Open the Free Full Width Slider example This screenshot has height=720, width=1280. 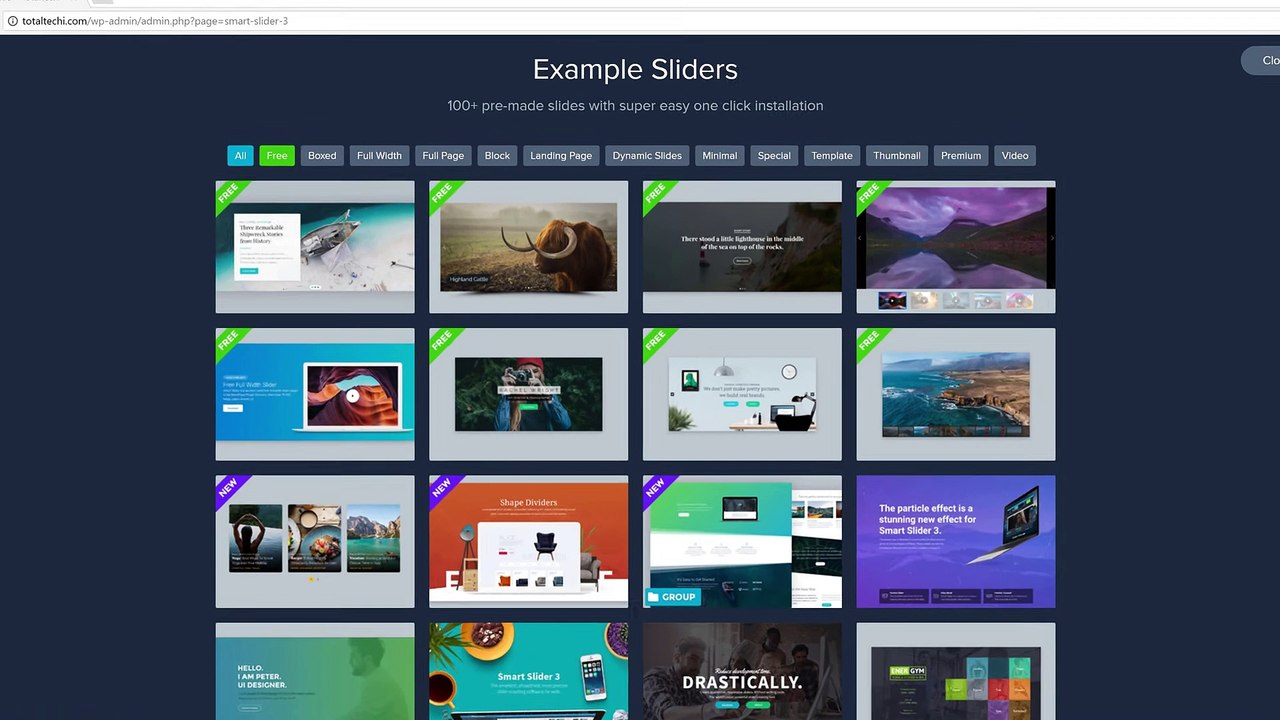pyautogui.click(x=315, y=394)
